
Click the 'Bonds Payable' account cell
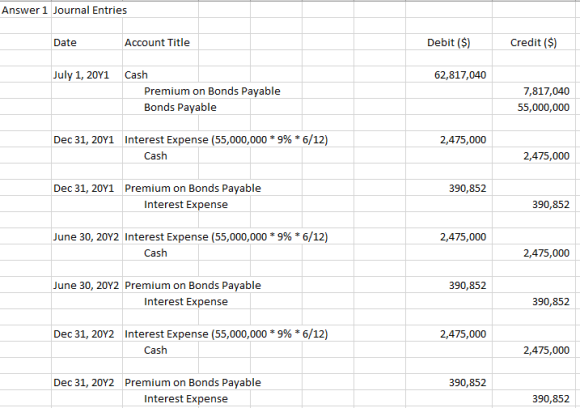click(180, 107)
